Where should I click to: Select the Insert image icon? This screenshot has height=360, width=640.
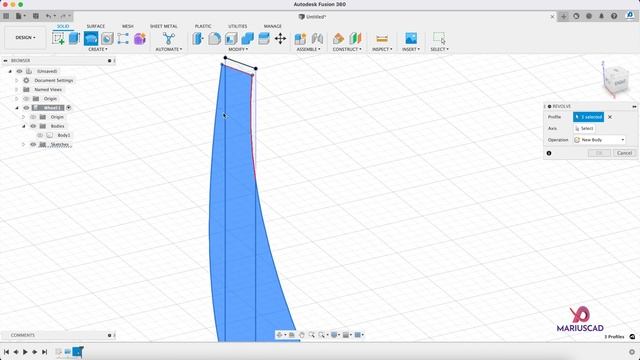coord(411,38)
